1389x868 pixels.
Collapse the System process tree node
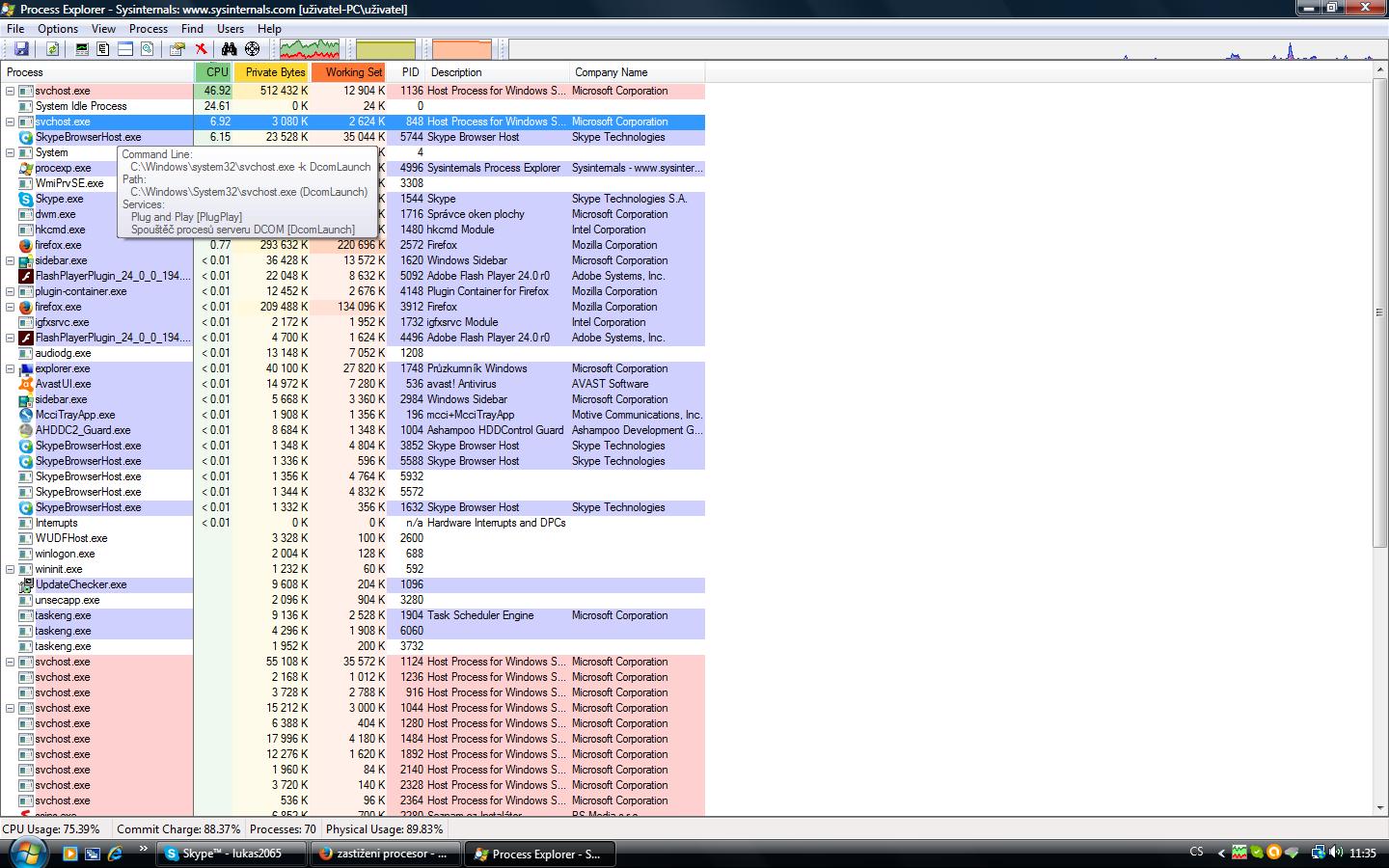(x=11, y=152)
